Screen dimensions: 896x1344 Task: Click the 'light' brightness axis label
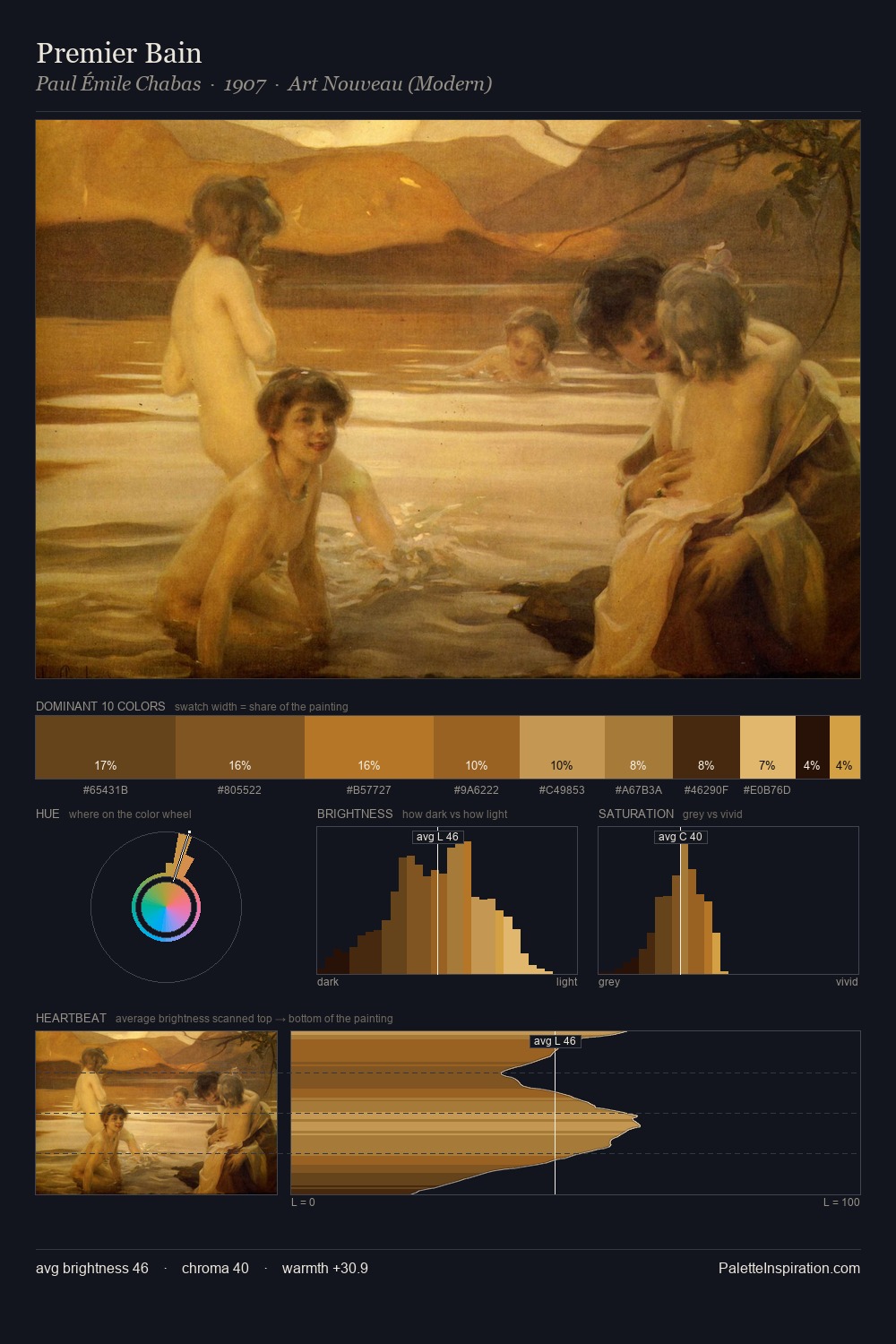click(567, 982)
